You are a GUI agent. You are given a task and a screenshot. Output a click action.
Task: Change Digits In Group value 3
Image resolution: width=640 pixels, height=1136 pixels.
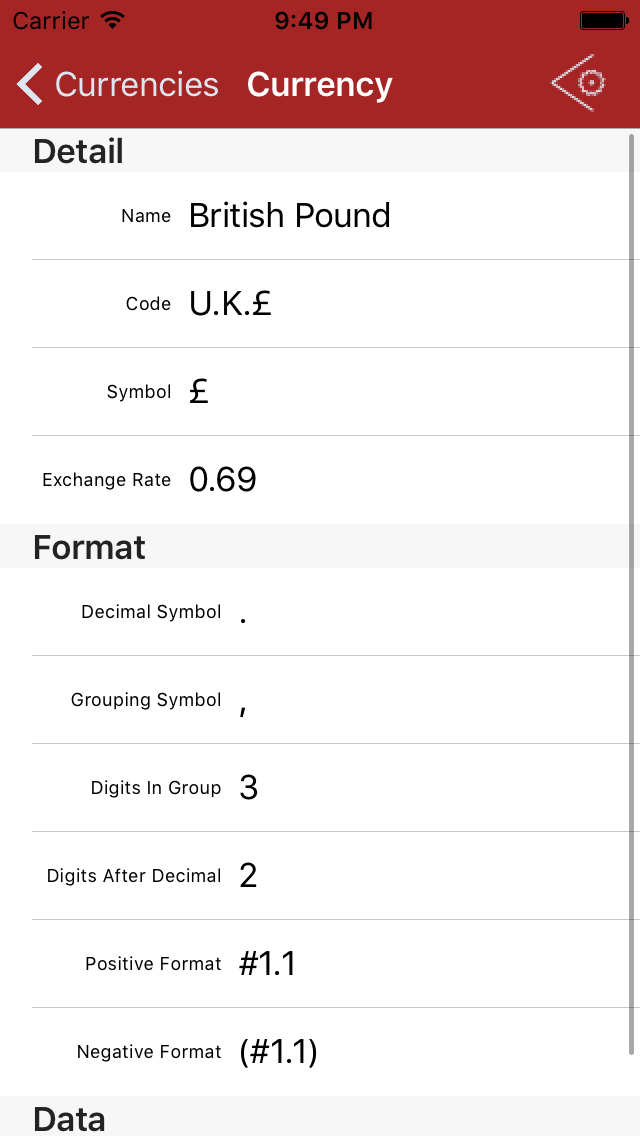point(249,788)
